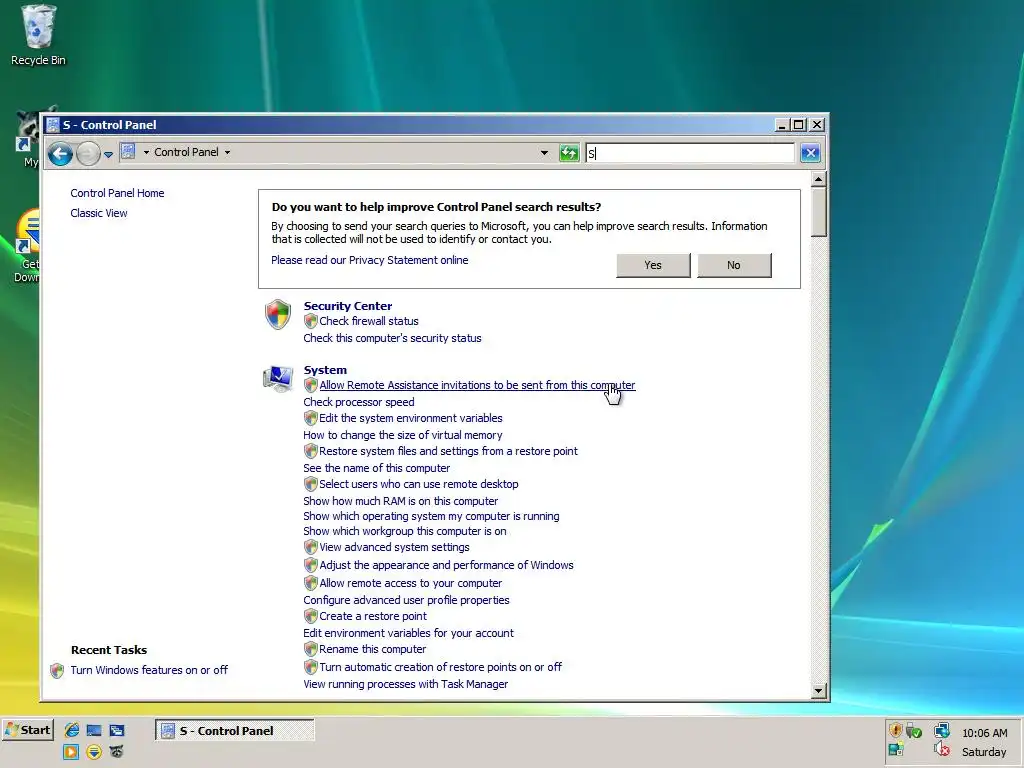This screenshot has width=1024, height=768.
Task: Clear the search with the X button
Action: click(810, 153)
